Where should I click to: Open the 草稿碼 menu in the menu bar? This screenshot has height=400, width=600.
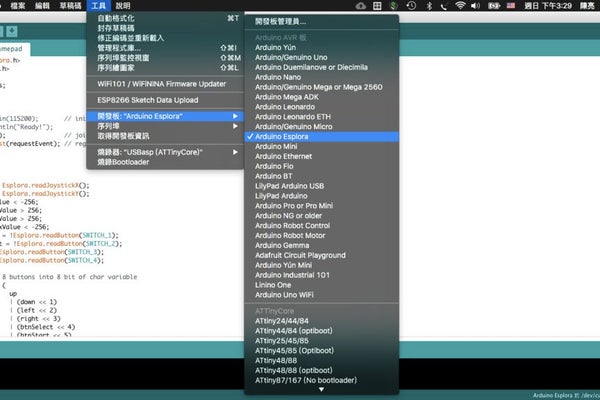tap(70, 5)
